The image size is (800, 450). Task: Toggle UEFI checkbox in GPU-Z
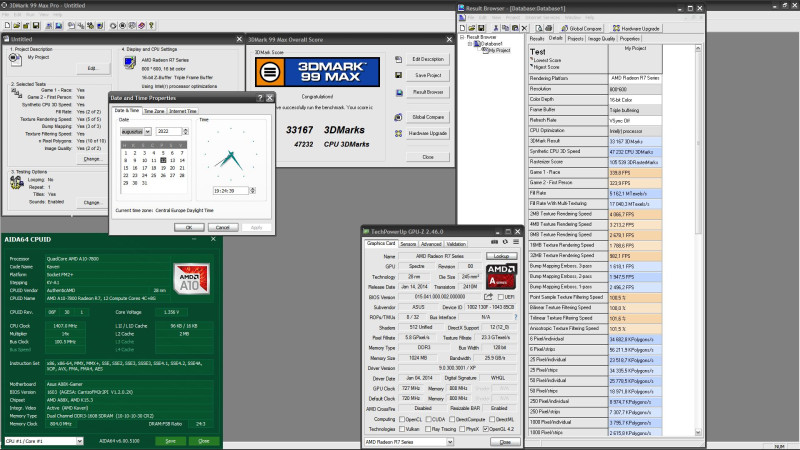pos(501,296)
